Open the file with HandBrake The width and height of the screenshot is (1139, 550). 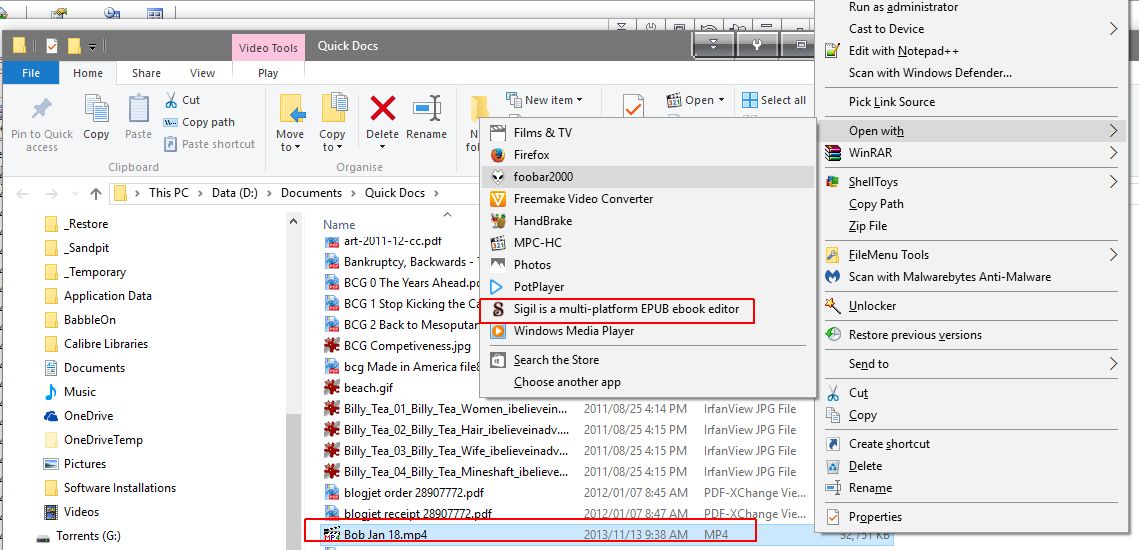(x=647, y=221)
